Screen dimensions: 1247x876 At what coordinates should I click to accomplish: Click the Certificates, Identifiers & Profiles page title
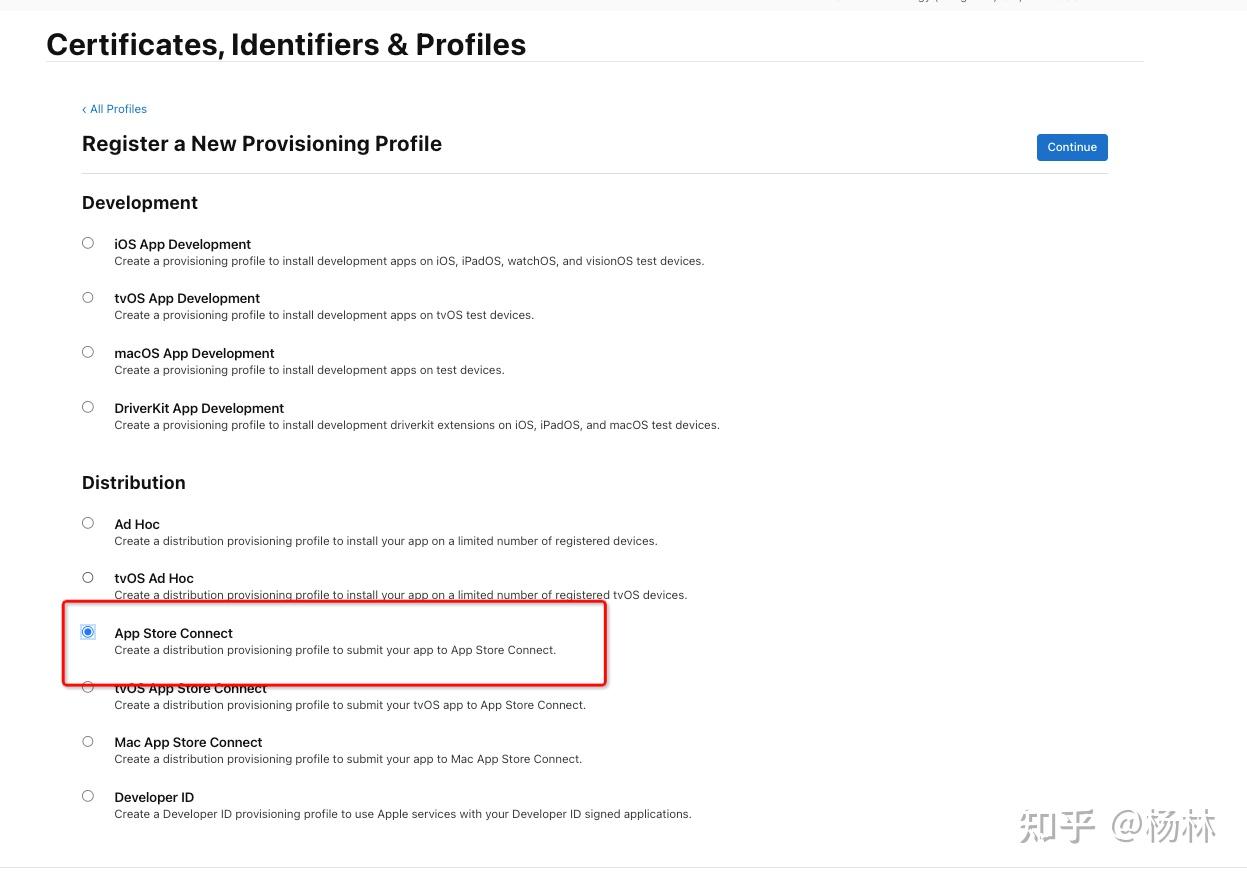click(x=286, y=44)
